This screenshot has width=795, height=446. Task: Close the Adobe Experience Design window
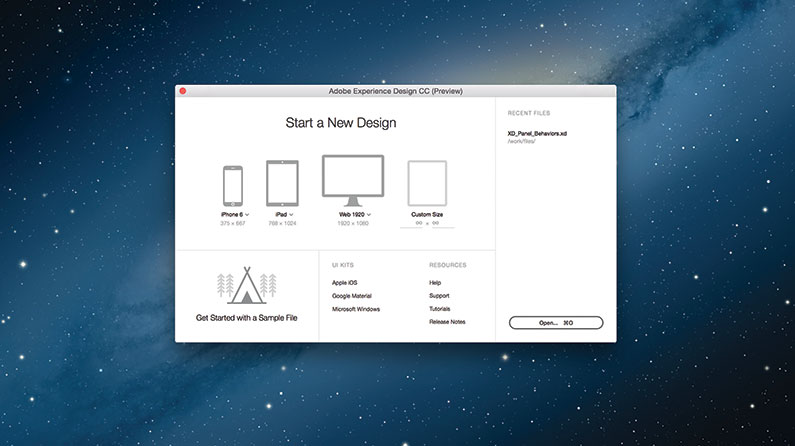point(183,91)
